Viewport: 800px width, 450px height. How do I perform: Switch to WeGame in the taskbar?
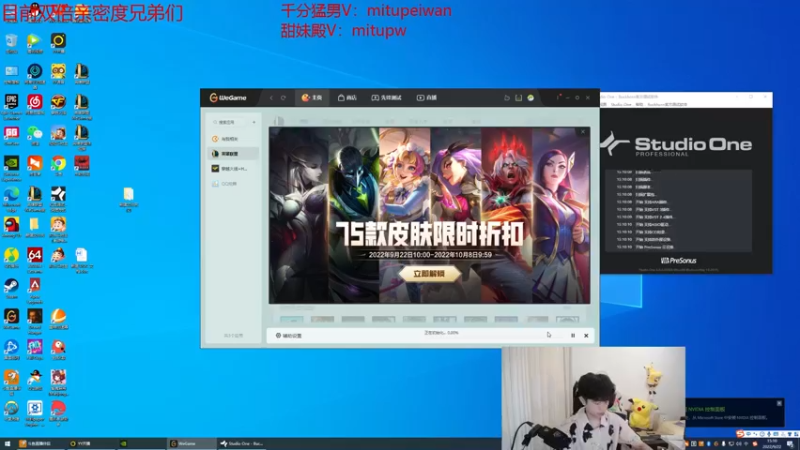pos(191,444)
